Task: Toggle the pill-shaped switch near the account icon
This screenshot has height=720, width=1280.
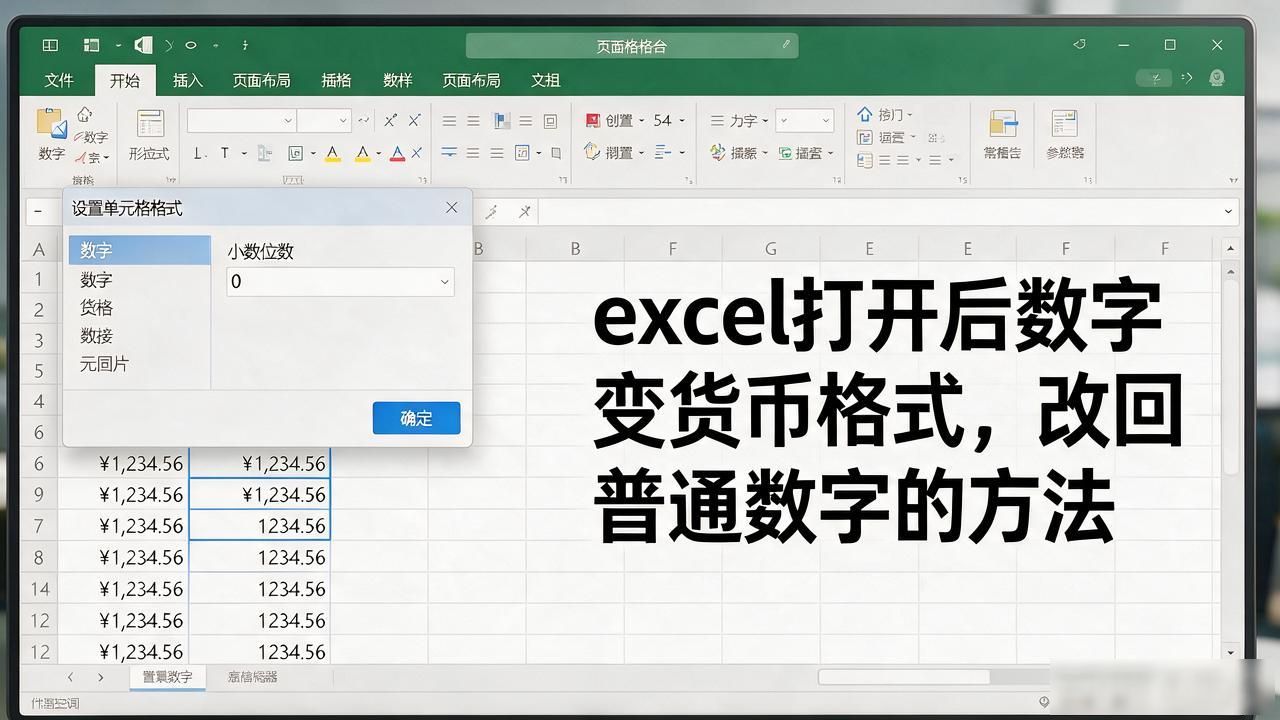Action: click(1155, 78)
